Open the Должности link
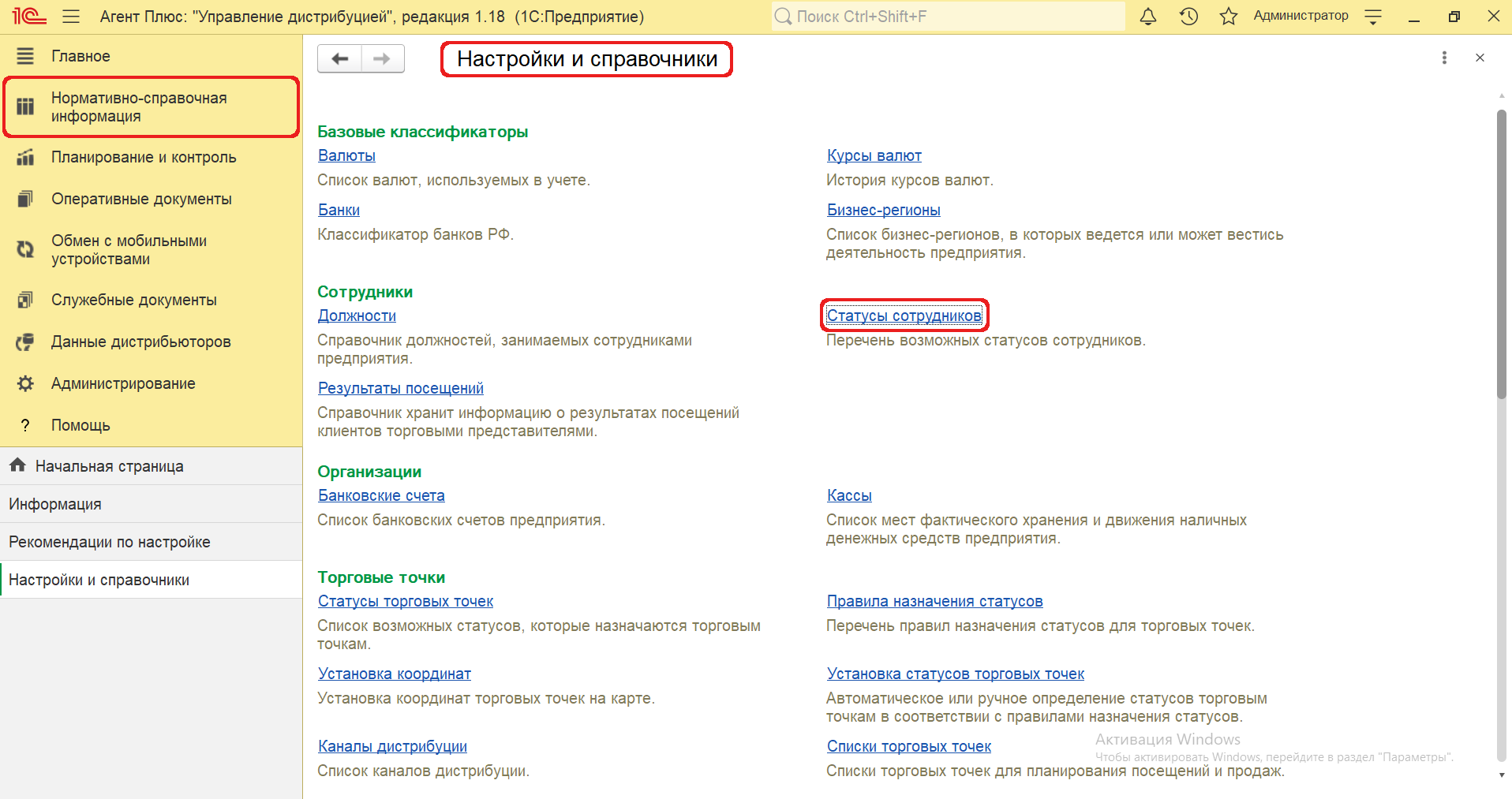The image size is (1512, 799). [357, 315]
